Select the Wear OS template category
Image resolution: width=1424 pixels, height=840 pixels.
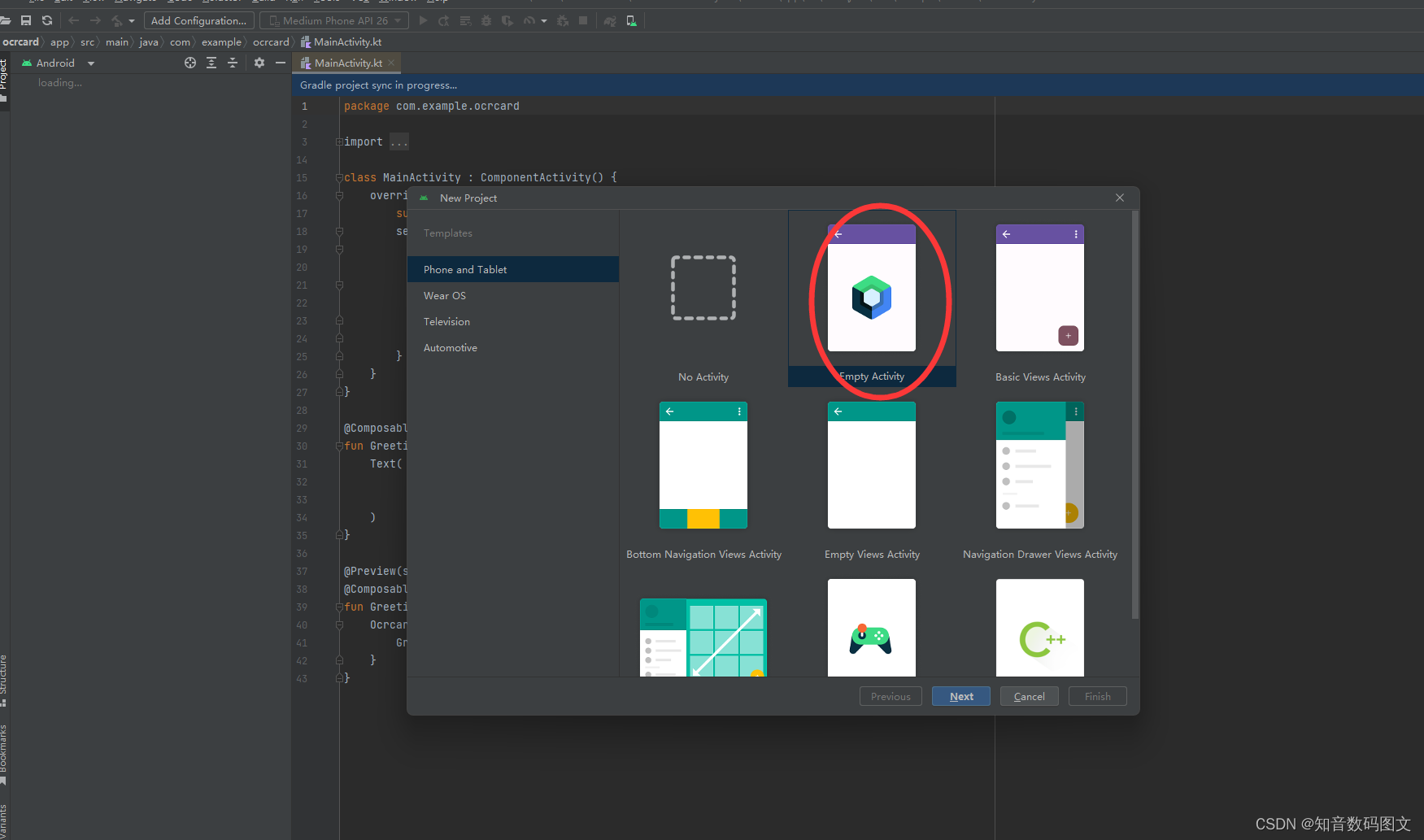[x=444, y=295]
